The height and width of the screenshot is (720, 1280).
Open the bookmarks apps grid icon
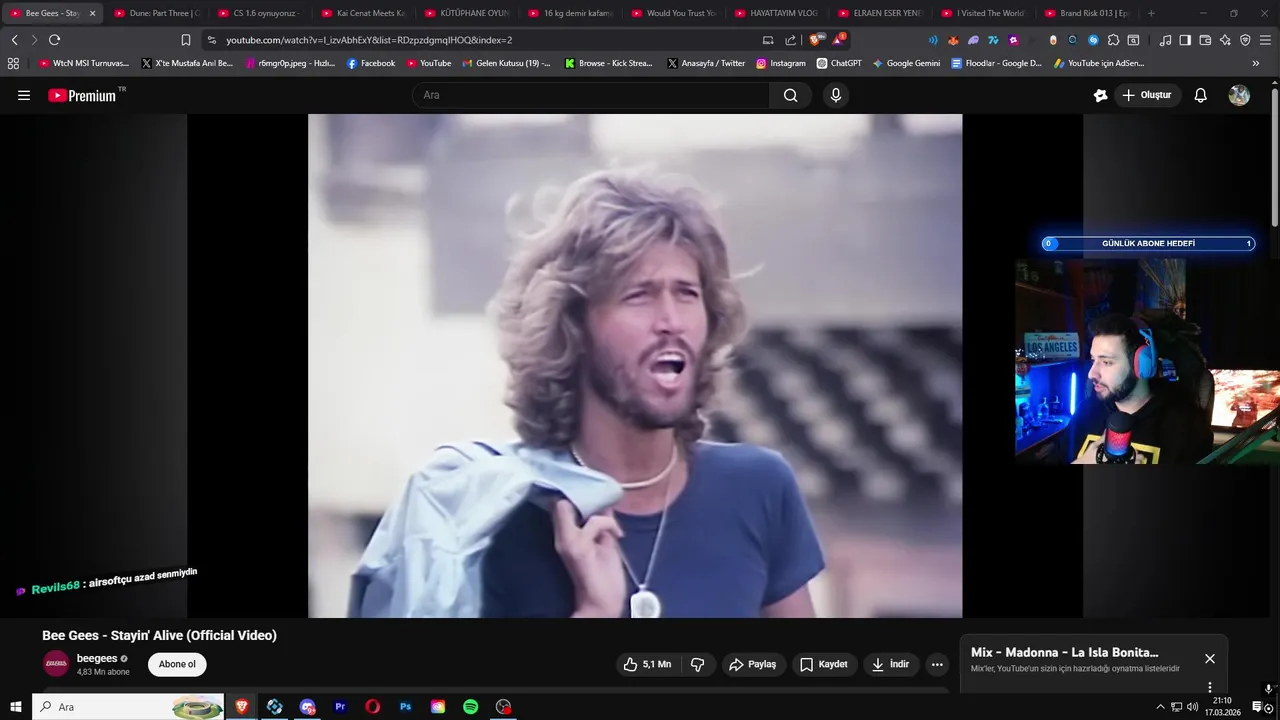click(13, 63)
